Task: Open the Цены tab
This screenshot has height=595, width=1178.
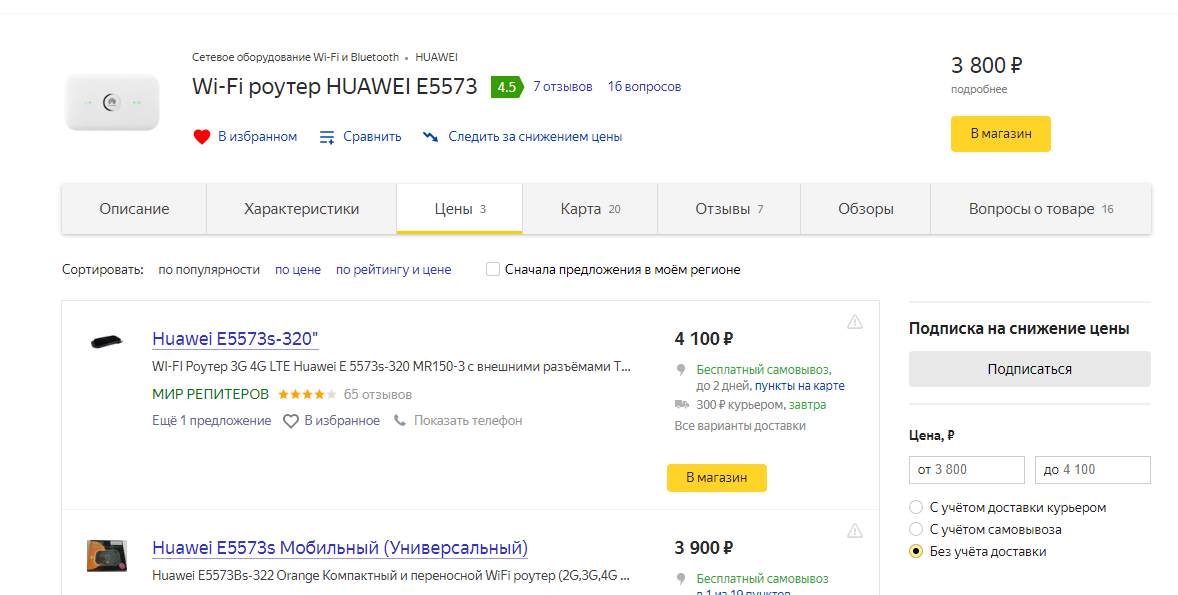Action: tap(459, 209)
